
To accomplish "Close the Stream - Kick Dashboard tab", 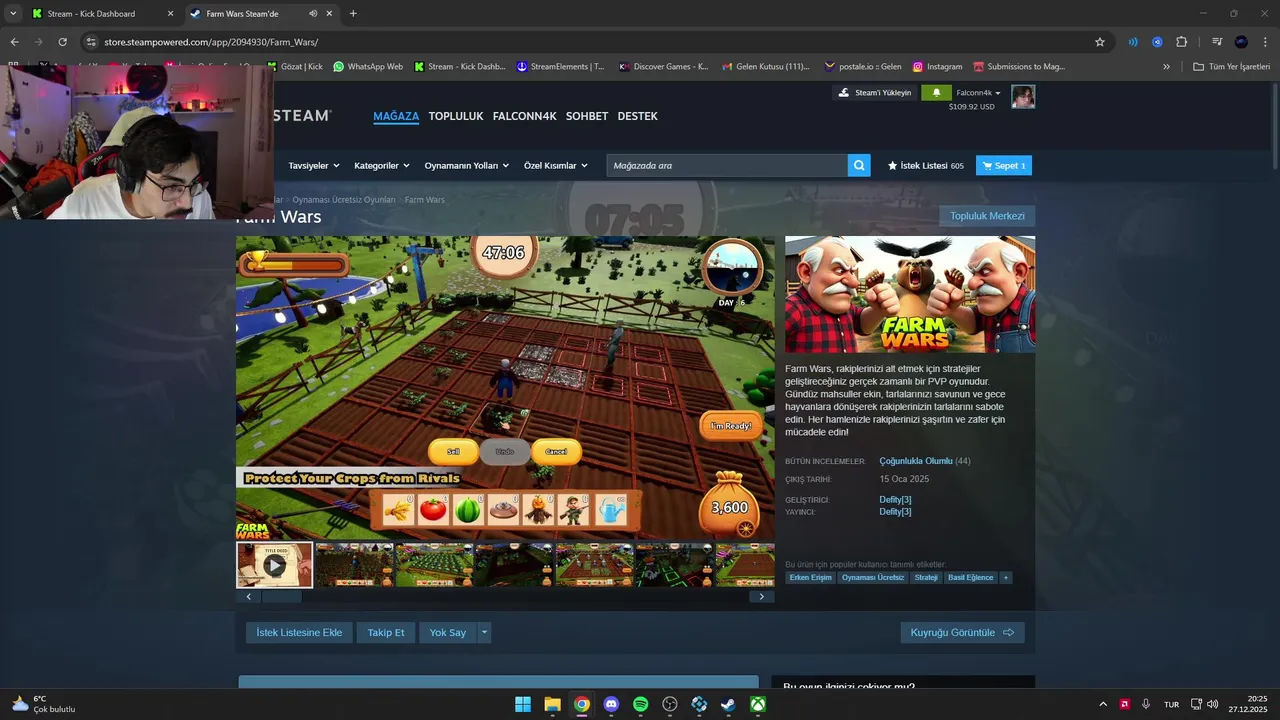I will click(170, 14).
